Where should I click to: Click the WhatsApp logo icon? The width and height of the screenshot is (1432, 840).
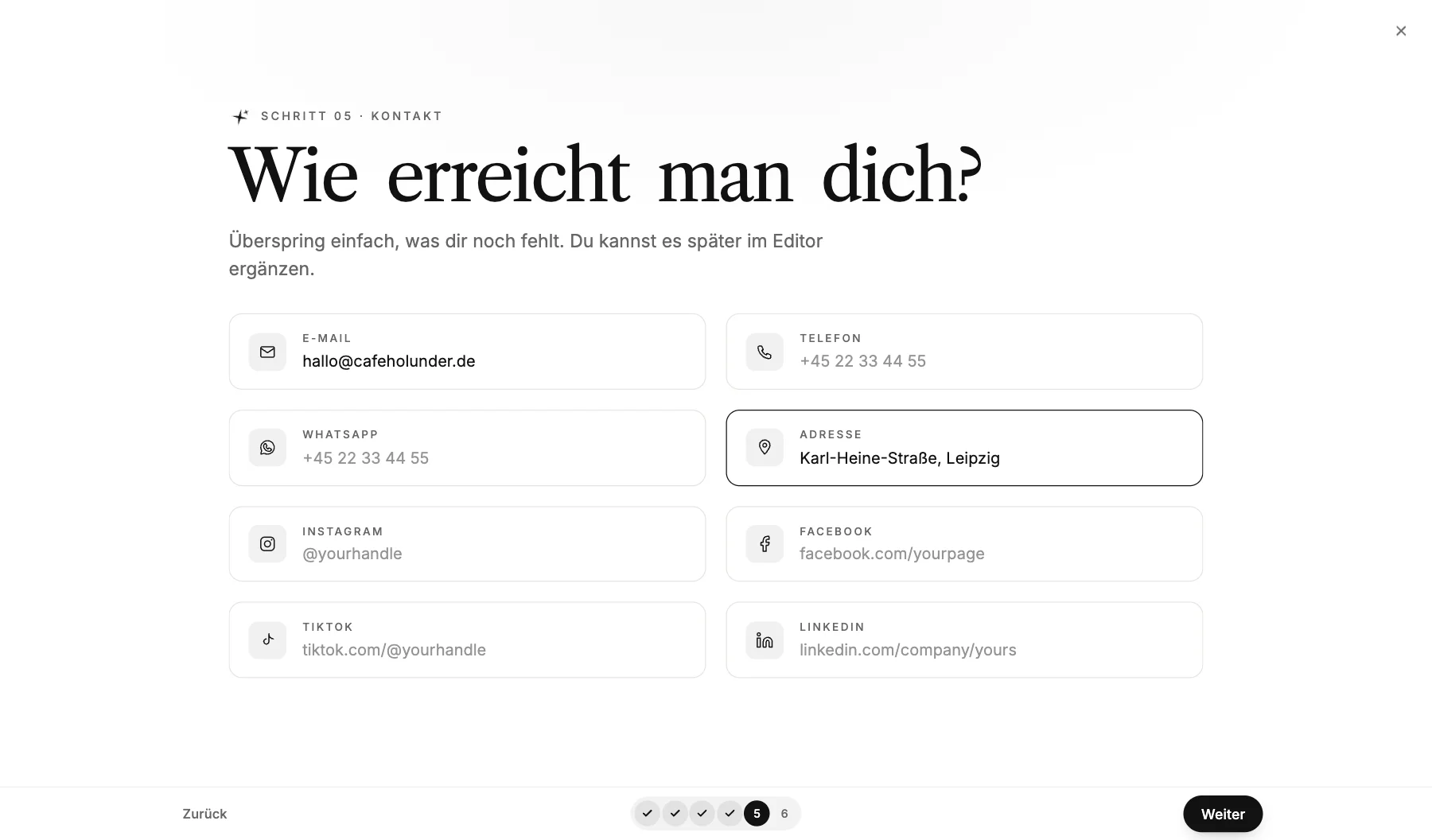[267, 448]
